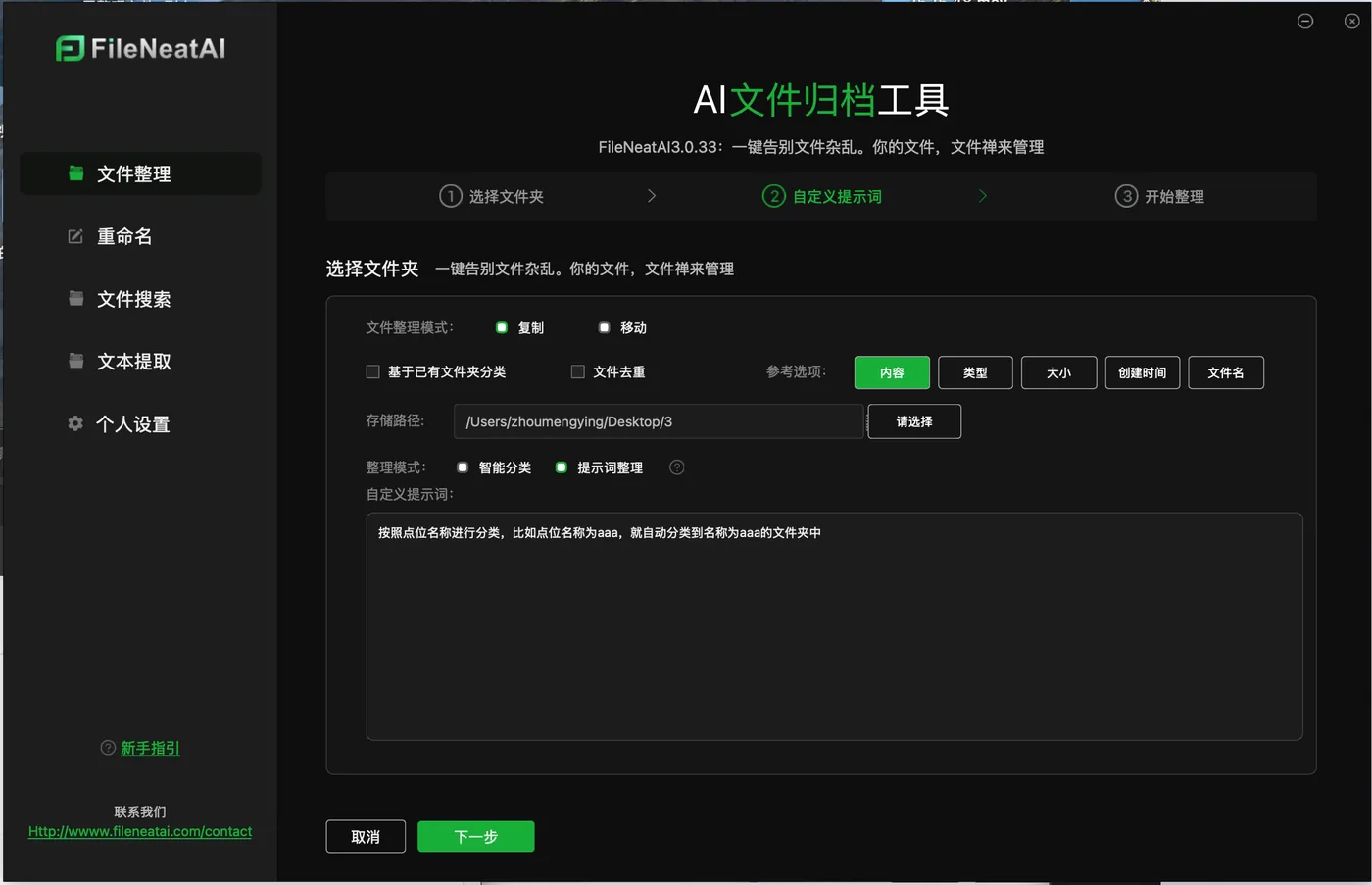Select the 复制 file mode radio
1372x885 pixels.
point(502,327)
